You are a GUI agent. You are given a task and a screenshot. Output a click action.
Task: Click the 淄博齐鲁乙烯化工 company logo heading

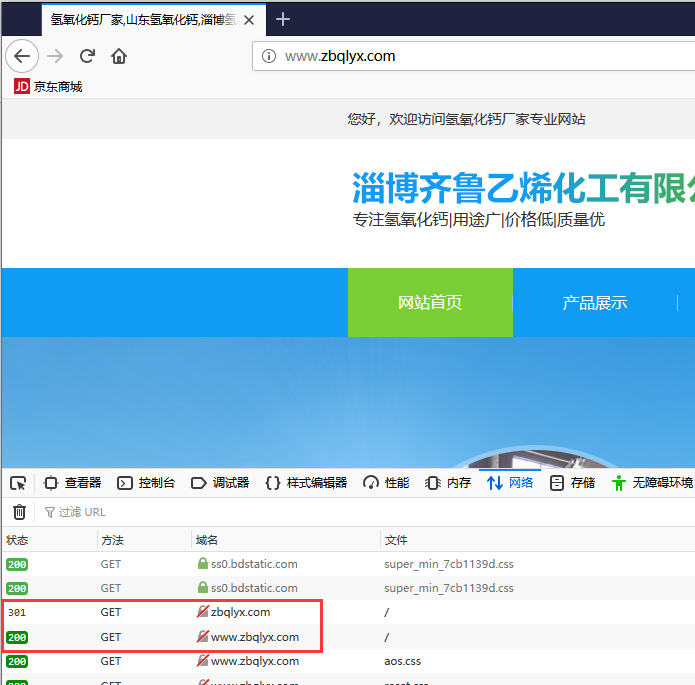tap(523, 188)
